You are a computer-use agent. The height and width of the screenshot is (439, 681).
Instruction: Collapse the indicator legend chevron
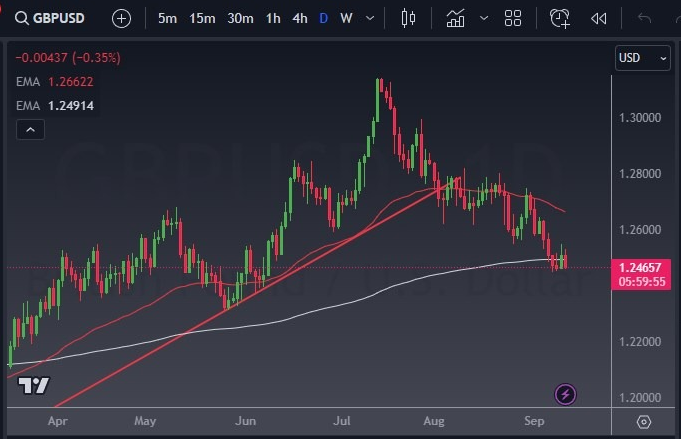[30, 129]
